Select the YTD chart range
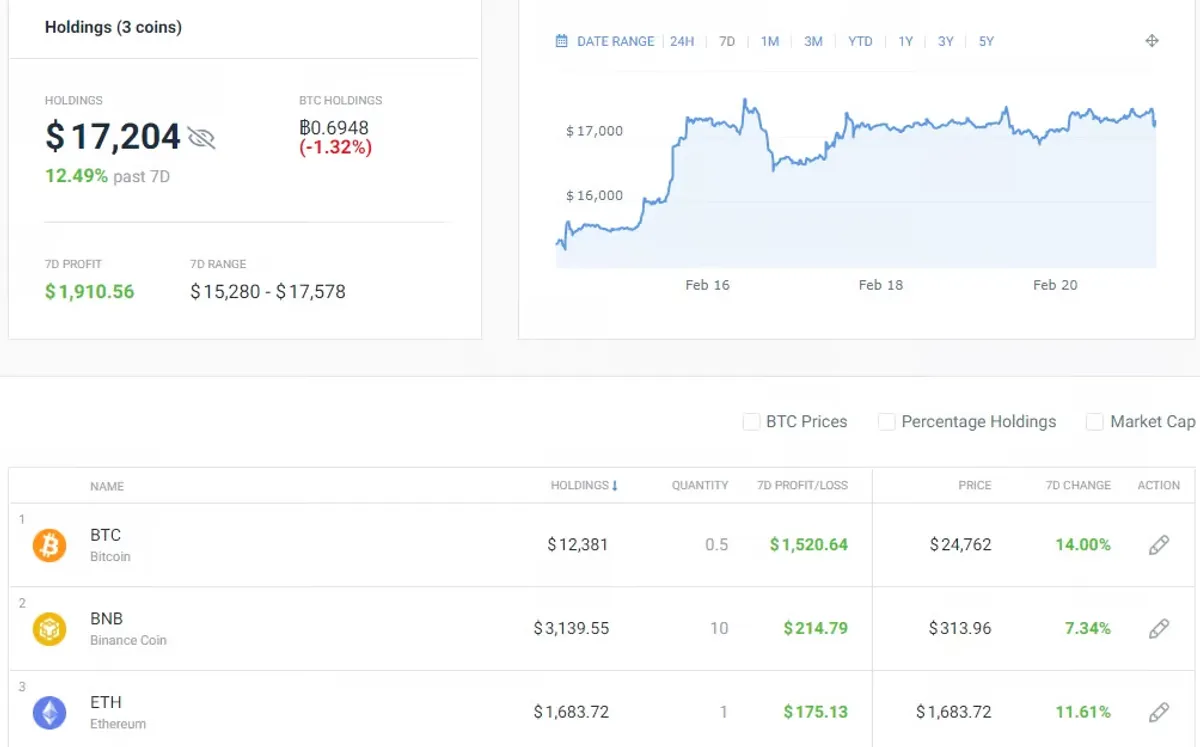The width and height of the screenshot is (1200, 747). pos(860,41)
